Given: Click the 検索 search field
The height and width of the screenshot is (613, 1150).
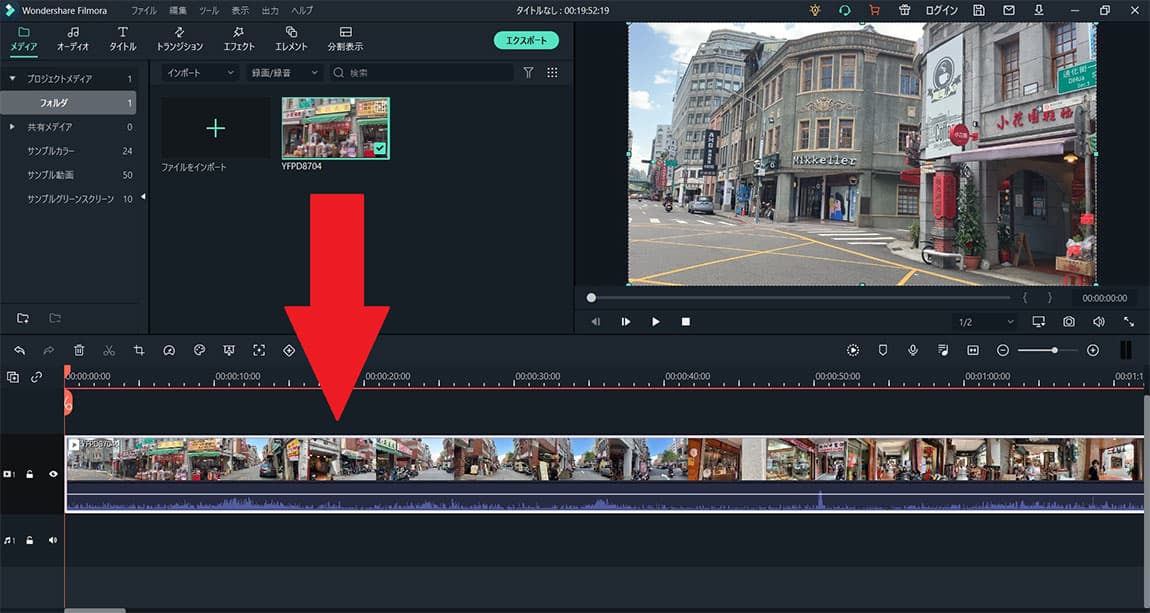Looking at the screenshot, I should tap(421, 73).
